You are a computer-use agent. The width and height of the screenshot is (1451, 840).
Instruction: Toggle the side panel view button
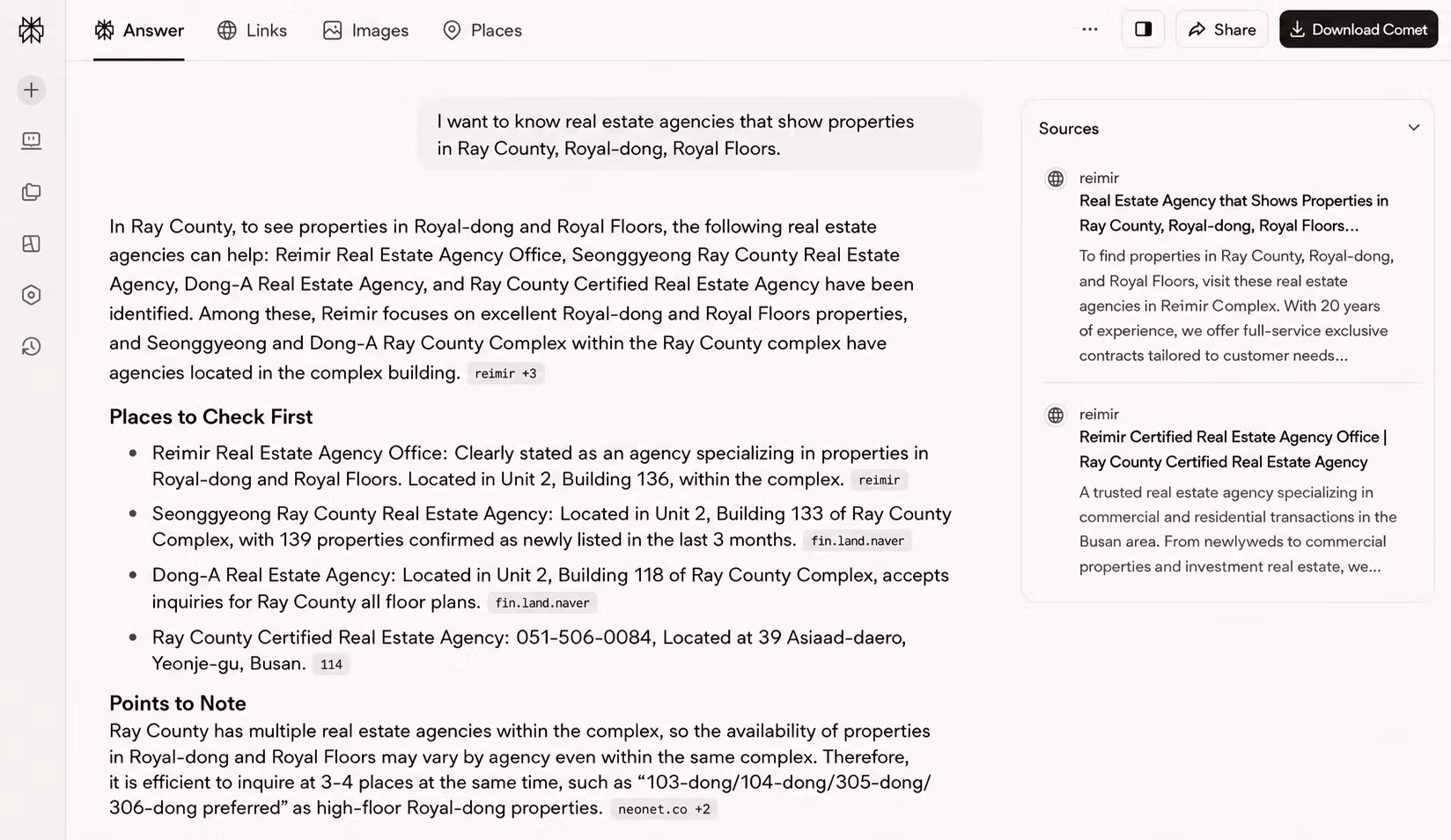point(1143,29)
